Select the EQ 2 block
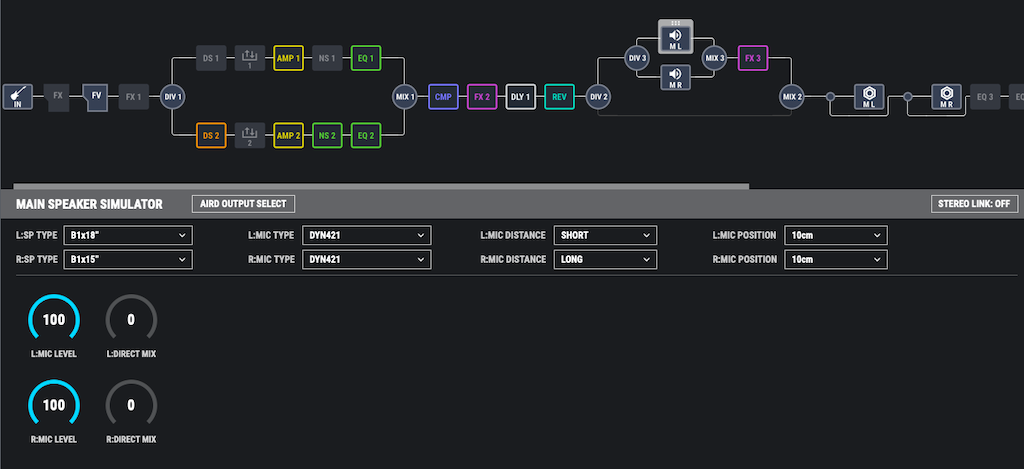This screenshot has width=1024, height=469. click(366, 135)
